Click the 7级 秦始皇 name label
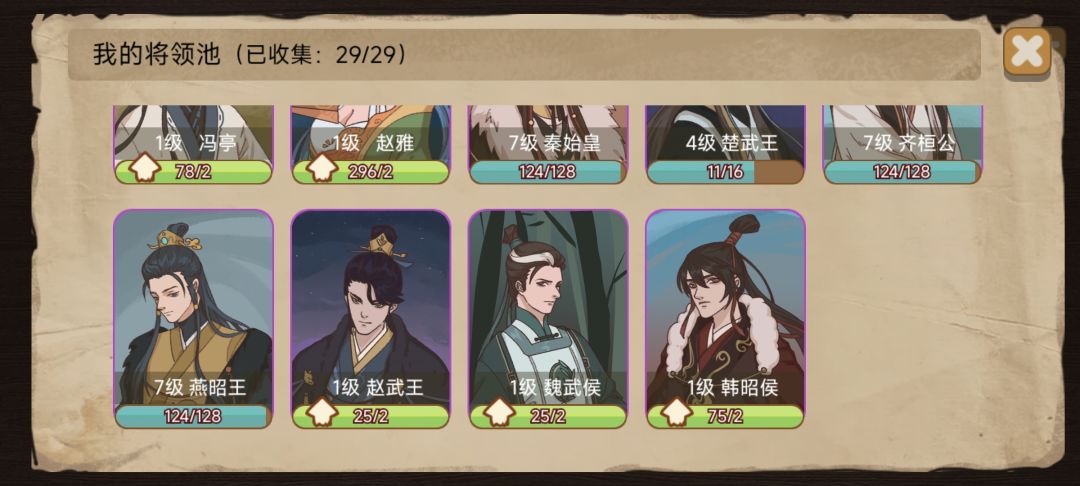The width and height of the screenshot is (1080, 486). [x=554, y=142]
